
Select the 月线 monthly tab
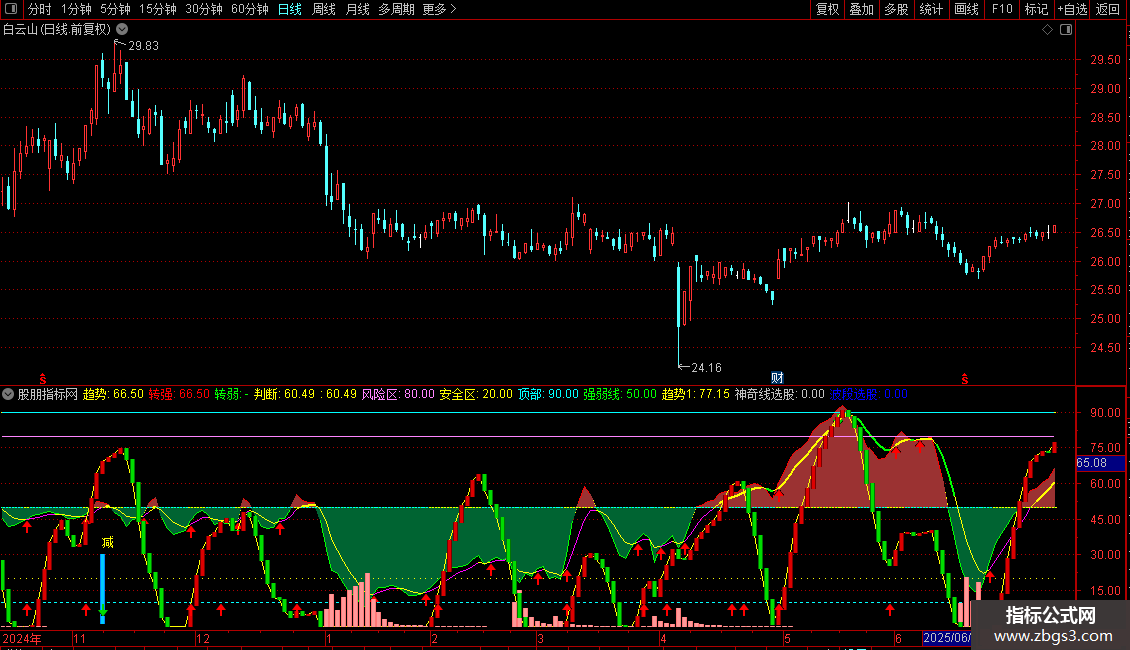357,9
